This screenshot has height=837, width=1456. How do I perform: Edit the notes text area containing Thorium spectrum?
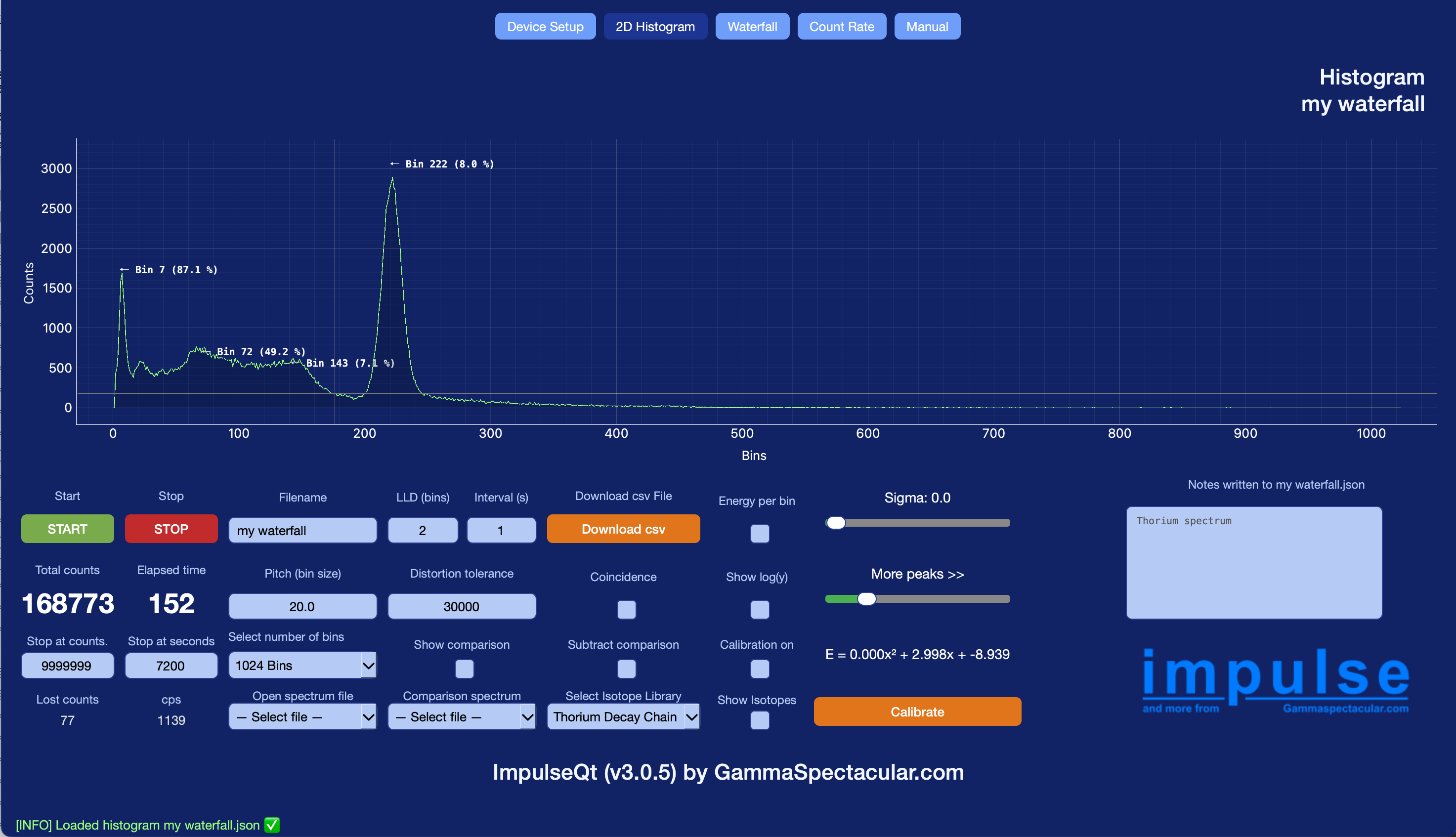click(x=1253, y=562)
